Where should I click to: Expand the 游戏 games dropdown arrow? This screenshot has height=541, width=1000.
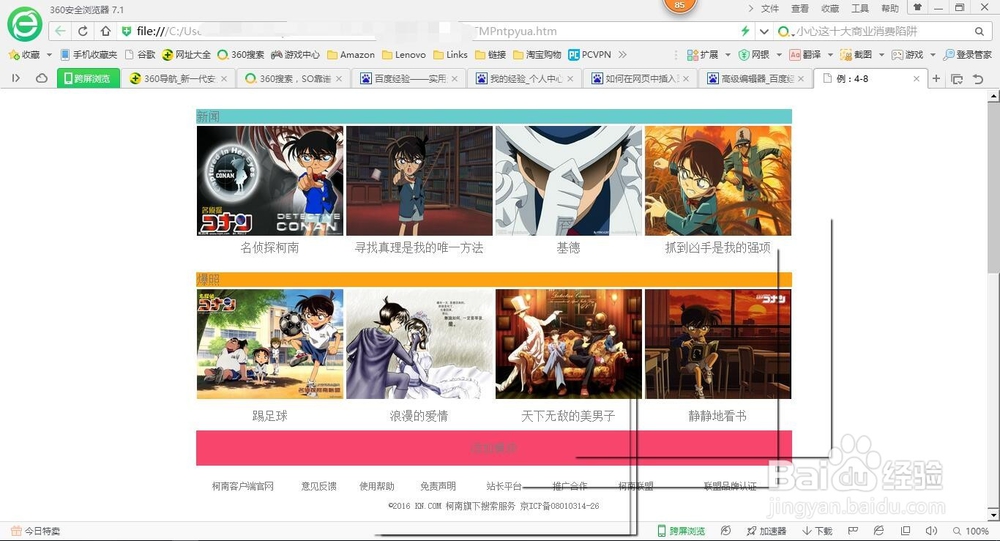(x=932, y=55)
